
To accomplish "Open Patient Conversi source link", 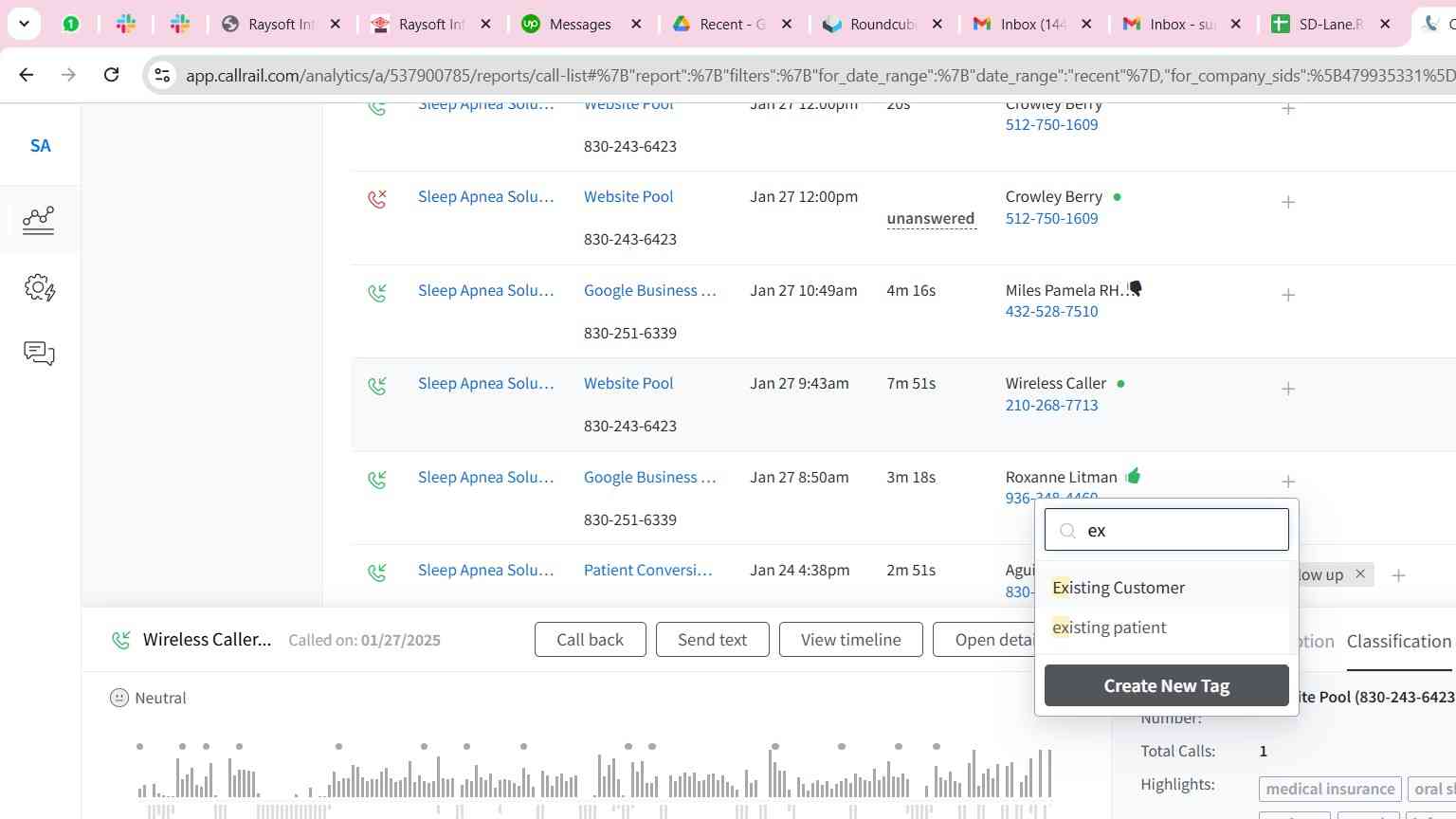I will (648, 570).
